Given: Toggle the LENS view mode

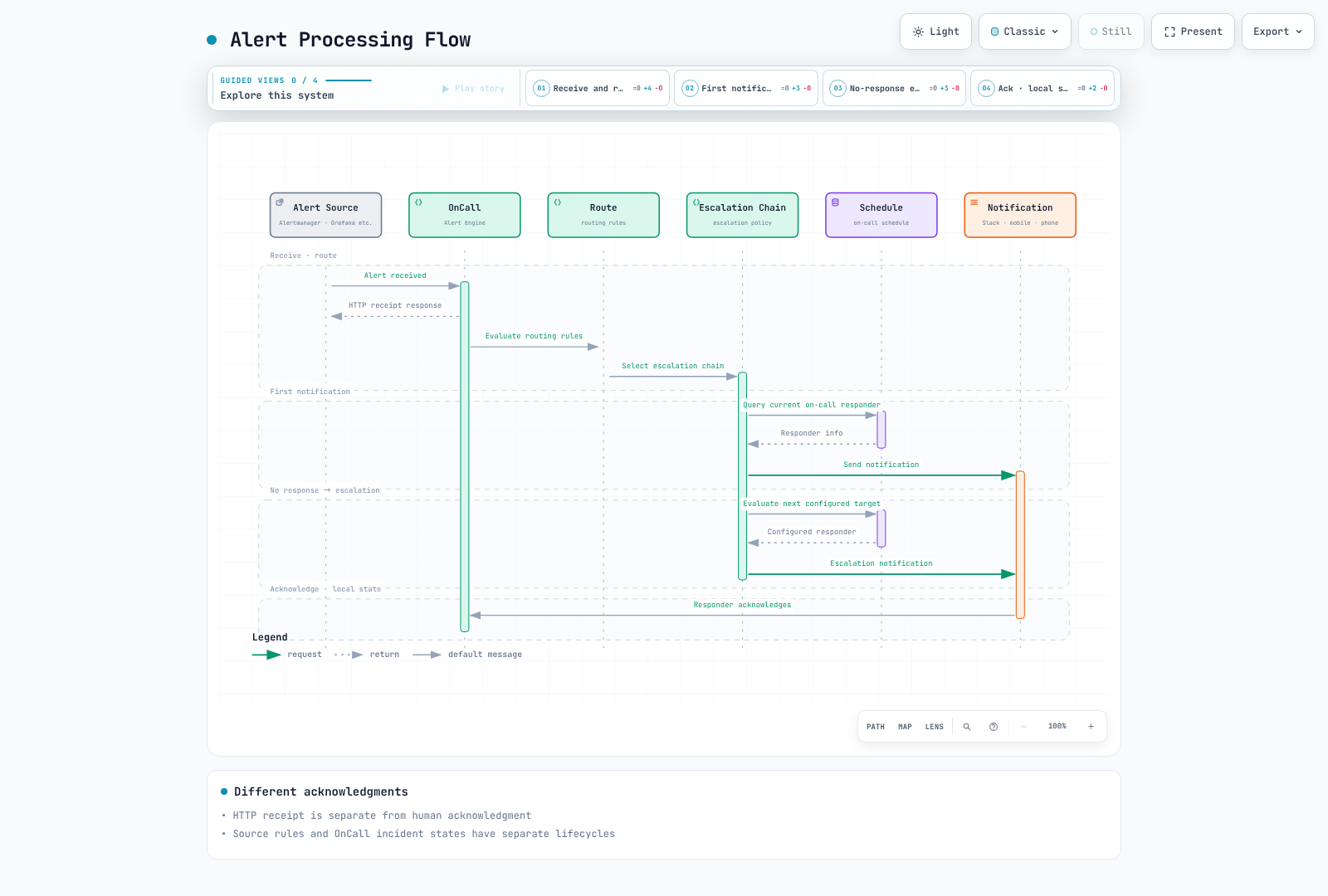Looking at the screenshot, I should pyautogui.click(x=935, y=727).
